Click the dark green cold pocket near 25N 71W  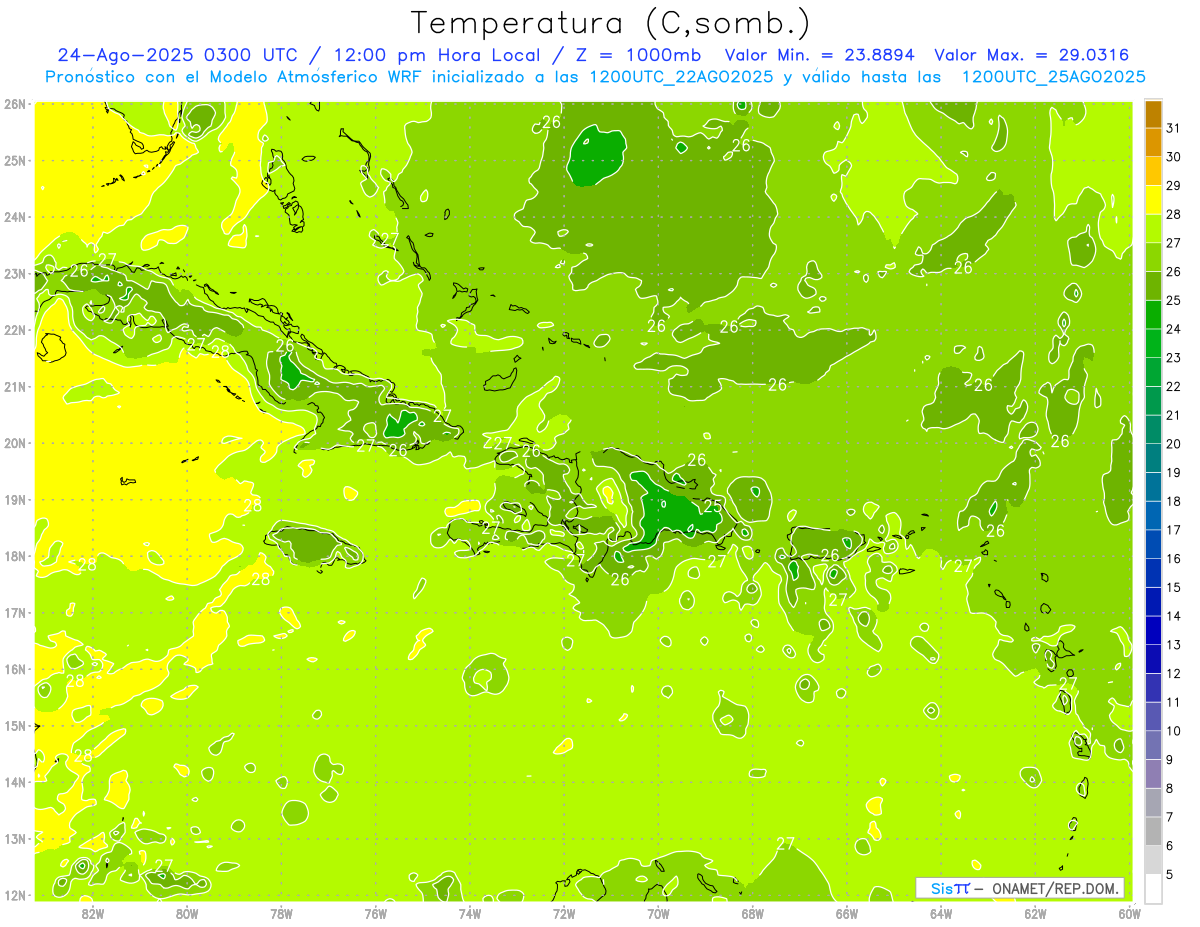coord(596,156)
